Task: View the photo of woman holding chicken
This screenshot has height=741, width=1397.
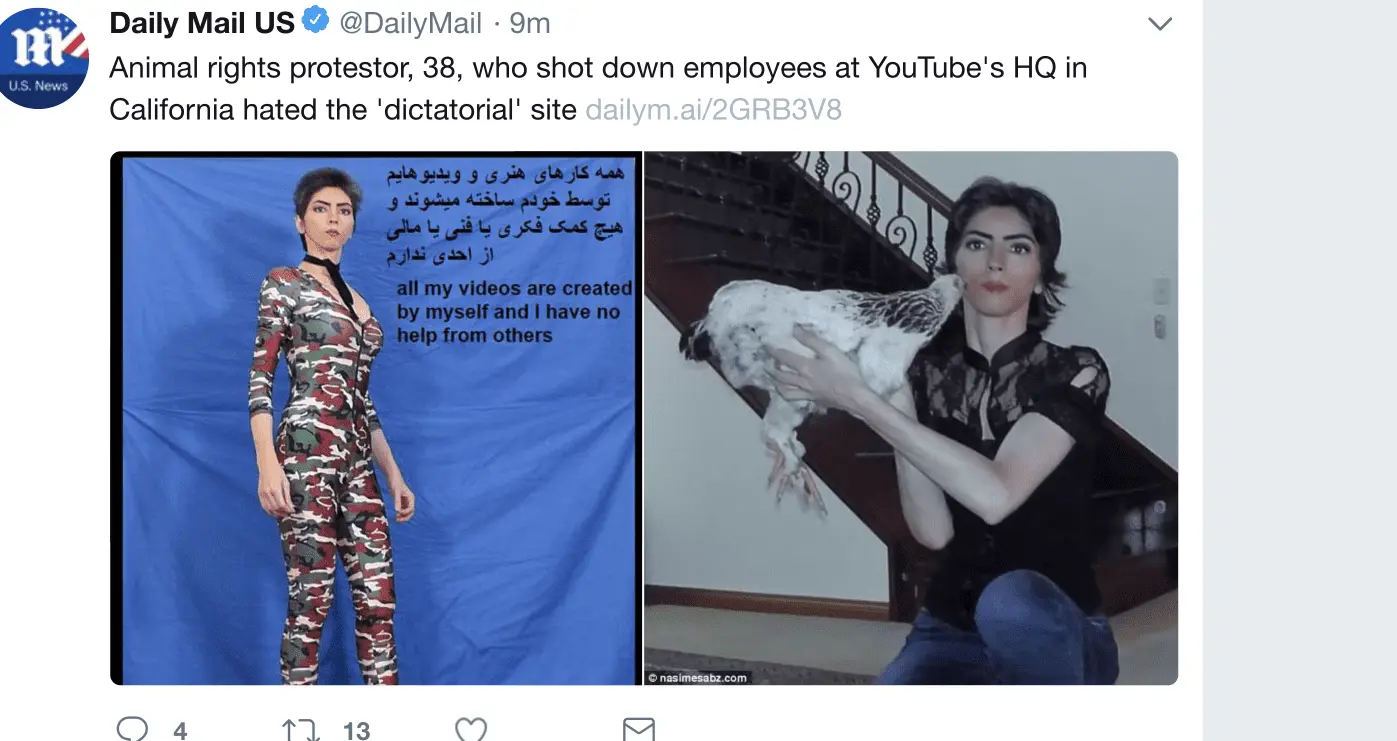Action: click(911, 418)
